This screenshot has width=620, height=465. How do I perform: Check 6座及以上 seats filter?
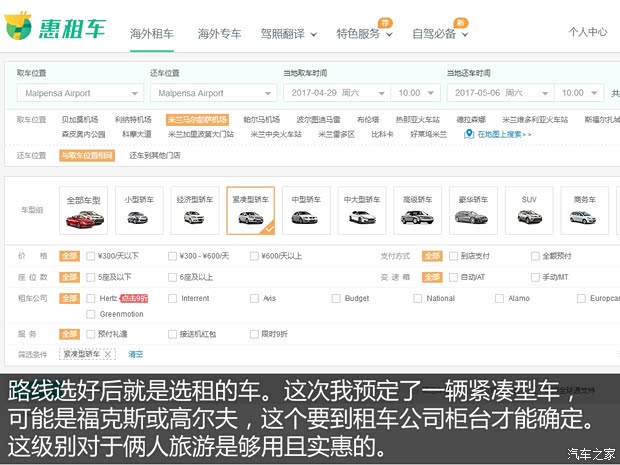(x=172, y=277)
